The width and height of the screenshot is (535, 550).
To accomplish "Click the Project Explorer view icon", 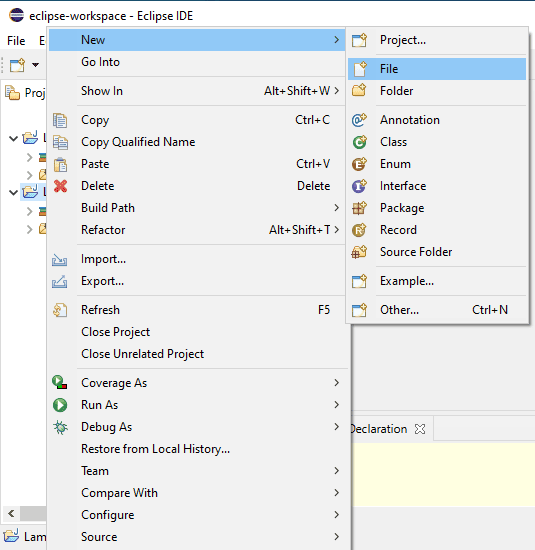I will (12, 93).
